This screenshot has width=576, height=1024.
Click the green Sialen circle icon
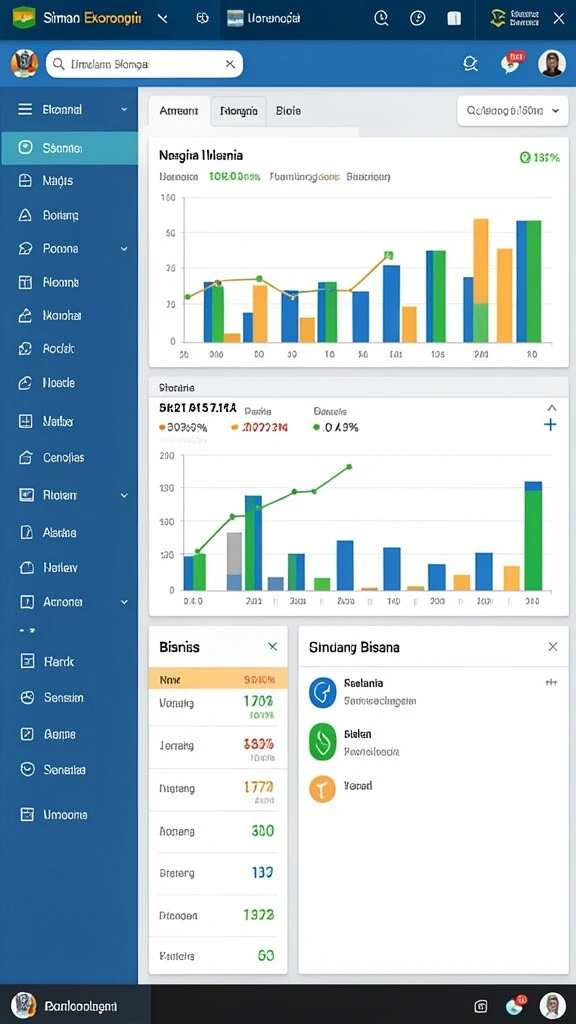tap(322, 742)
